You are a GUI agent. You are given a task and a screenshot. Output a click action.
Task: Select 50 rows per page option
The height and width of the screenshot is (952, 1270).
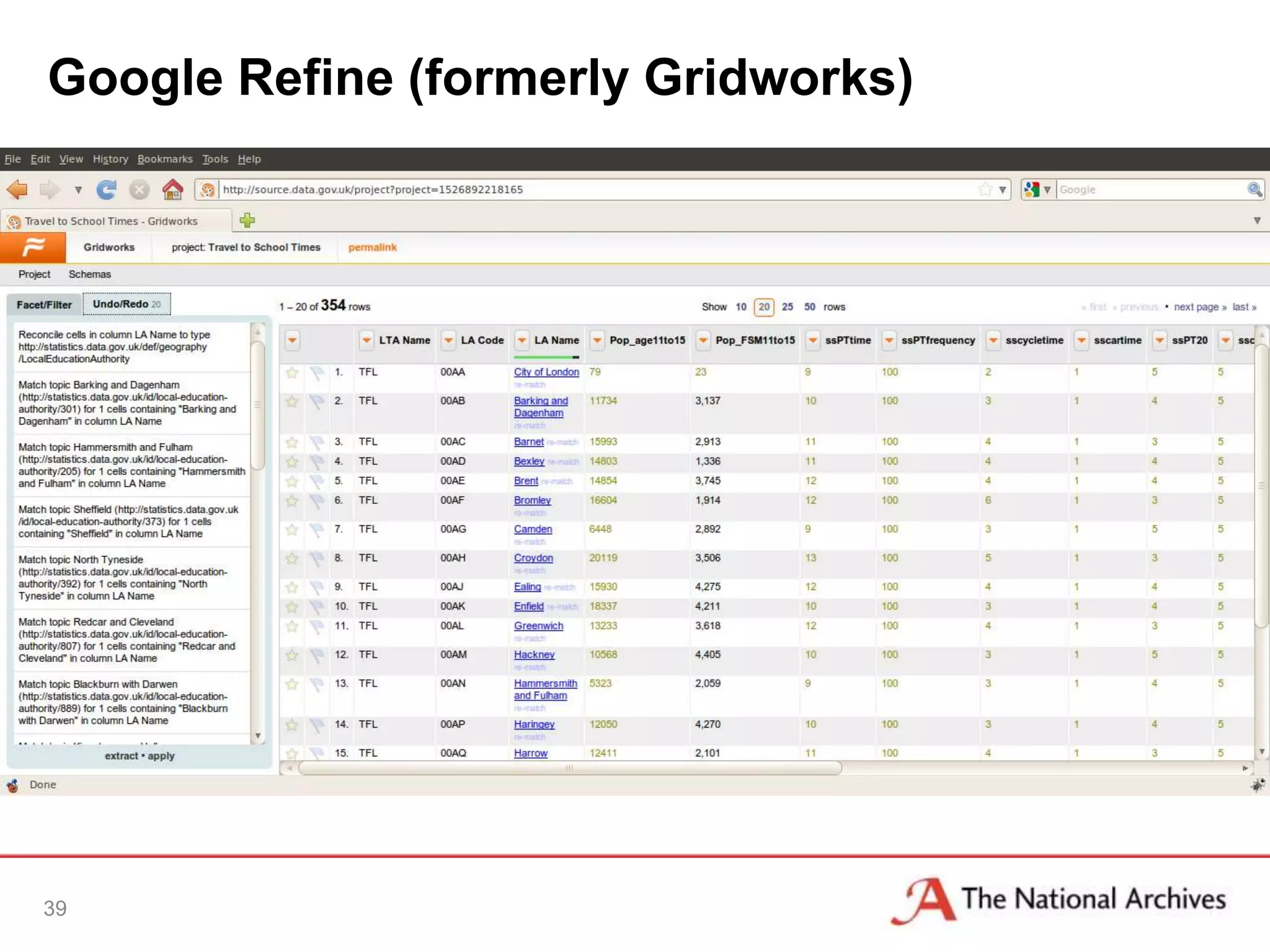coord(809,307)
